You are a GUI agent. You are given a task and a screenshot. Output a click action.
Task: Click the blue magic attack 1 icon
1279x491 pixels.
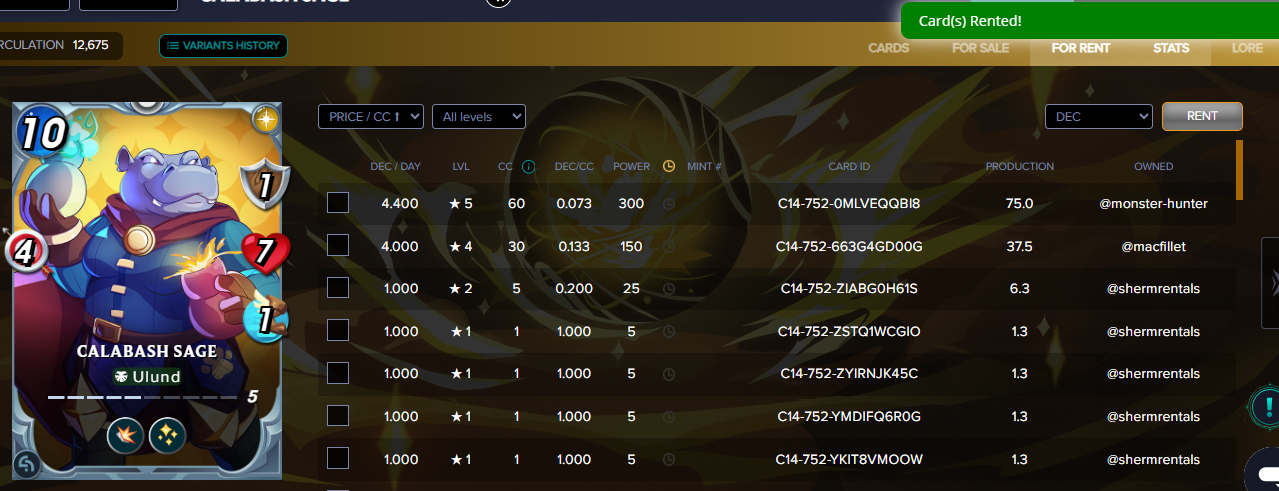[266, 318]
